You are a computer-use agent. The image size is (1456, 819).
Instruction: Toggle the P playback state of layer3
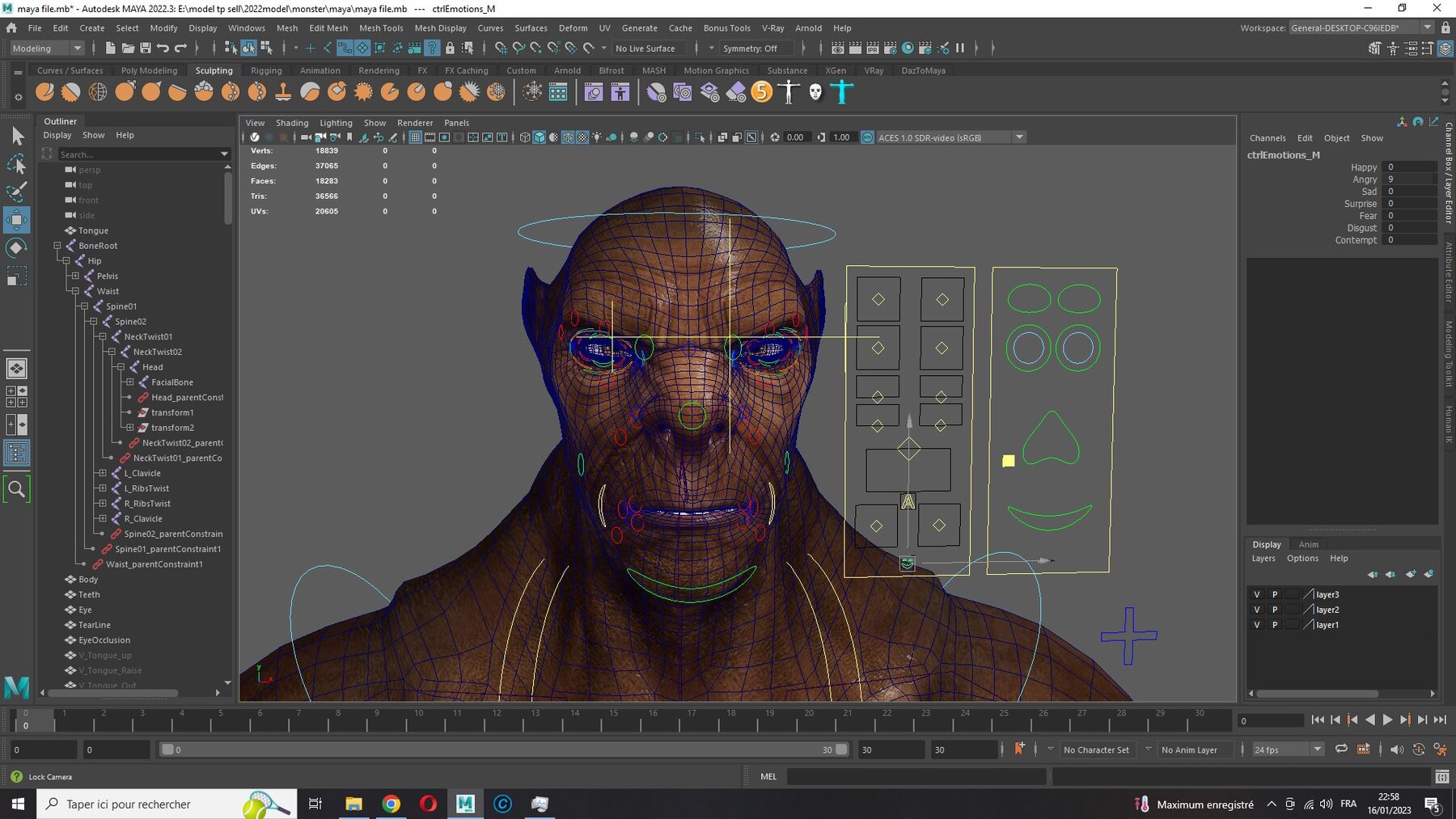point(1274,595)
